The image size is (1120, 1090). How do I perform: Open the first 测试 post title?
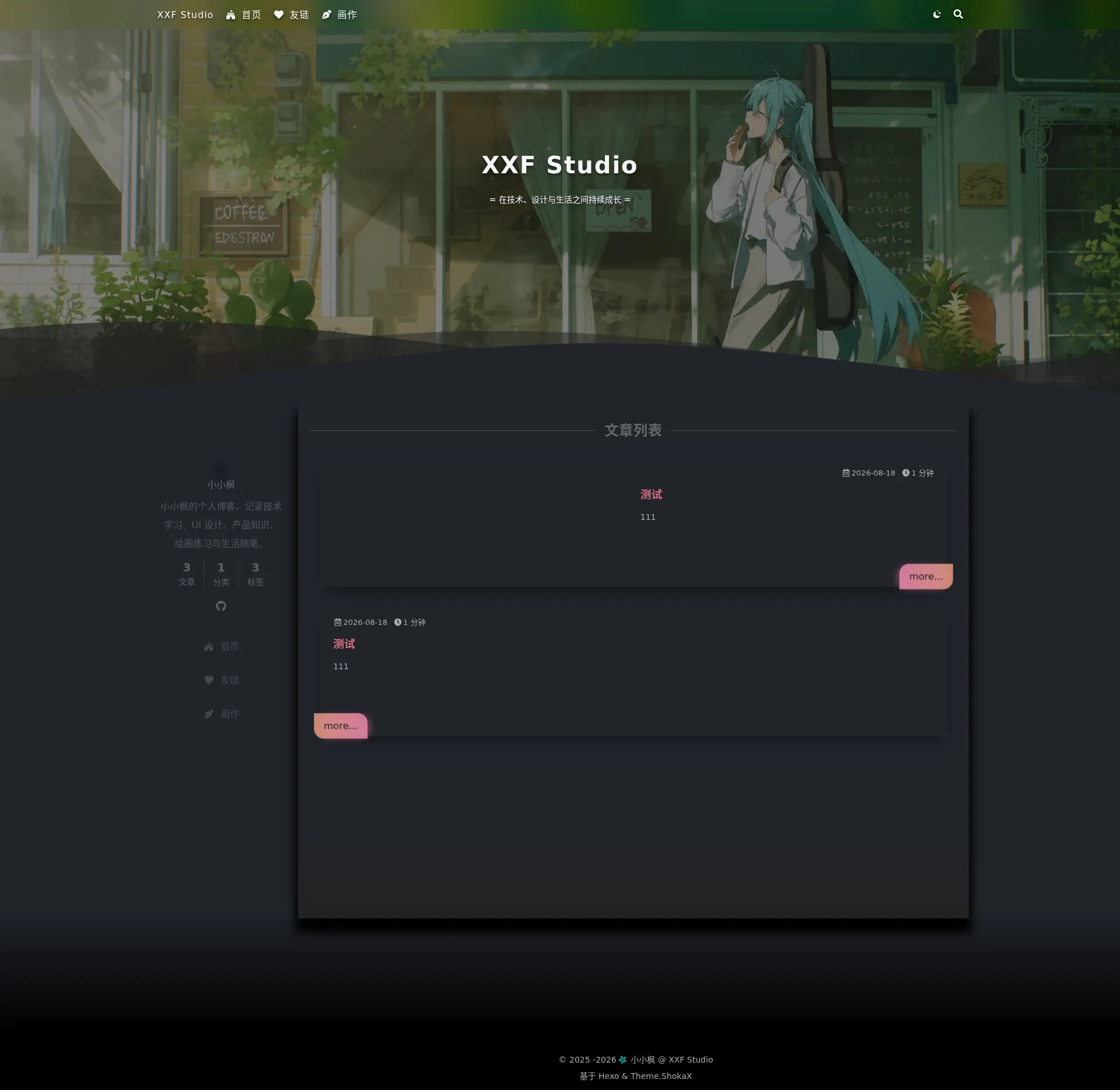[651, 495]
